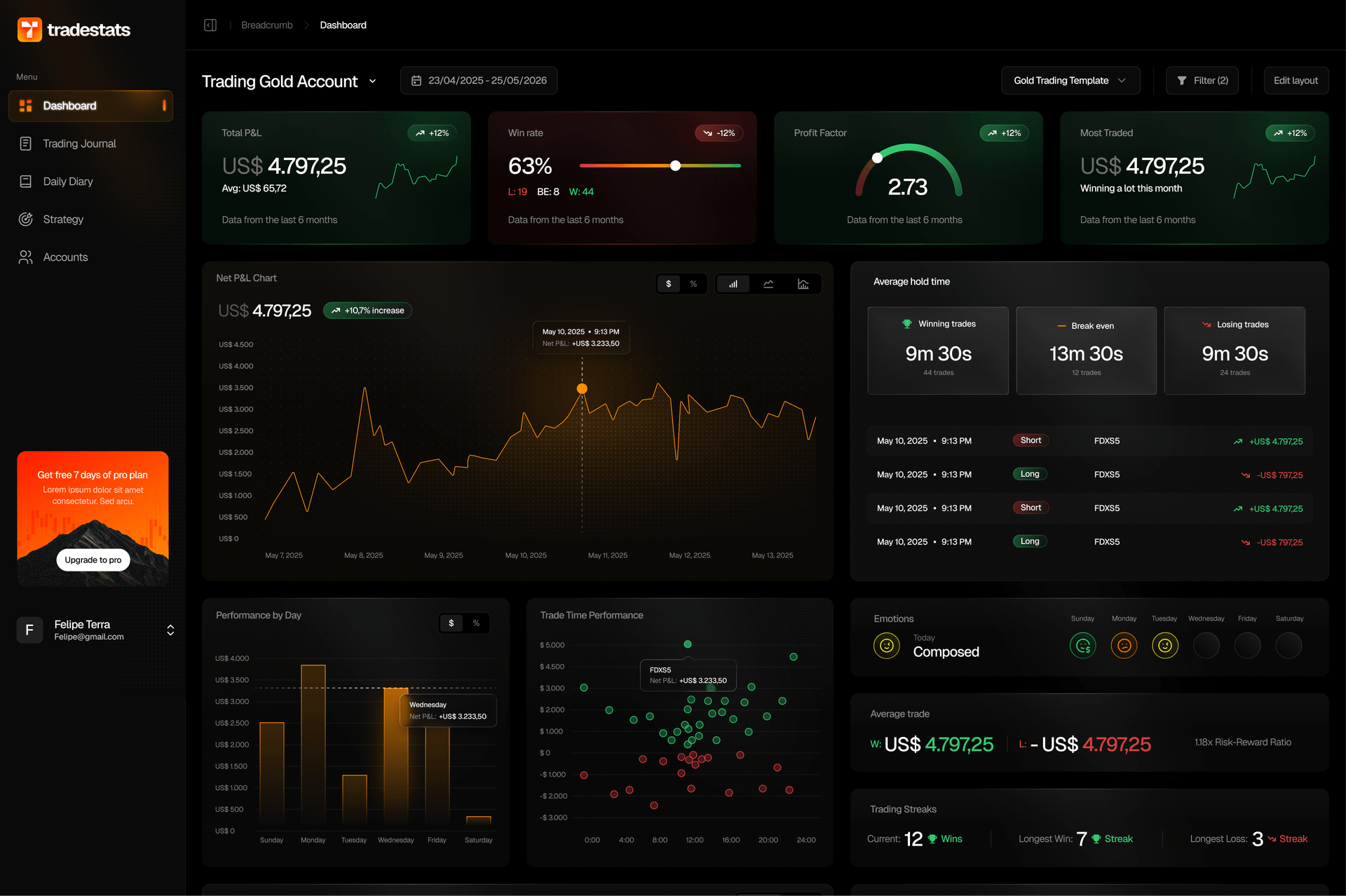Collapse the sidebar with the arrow icon
This screenshot has width=1346, height=896.
[x=210, y=25]
